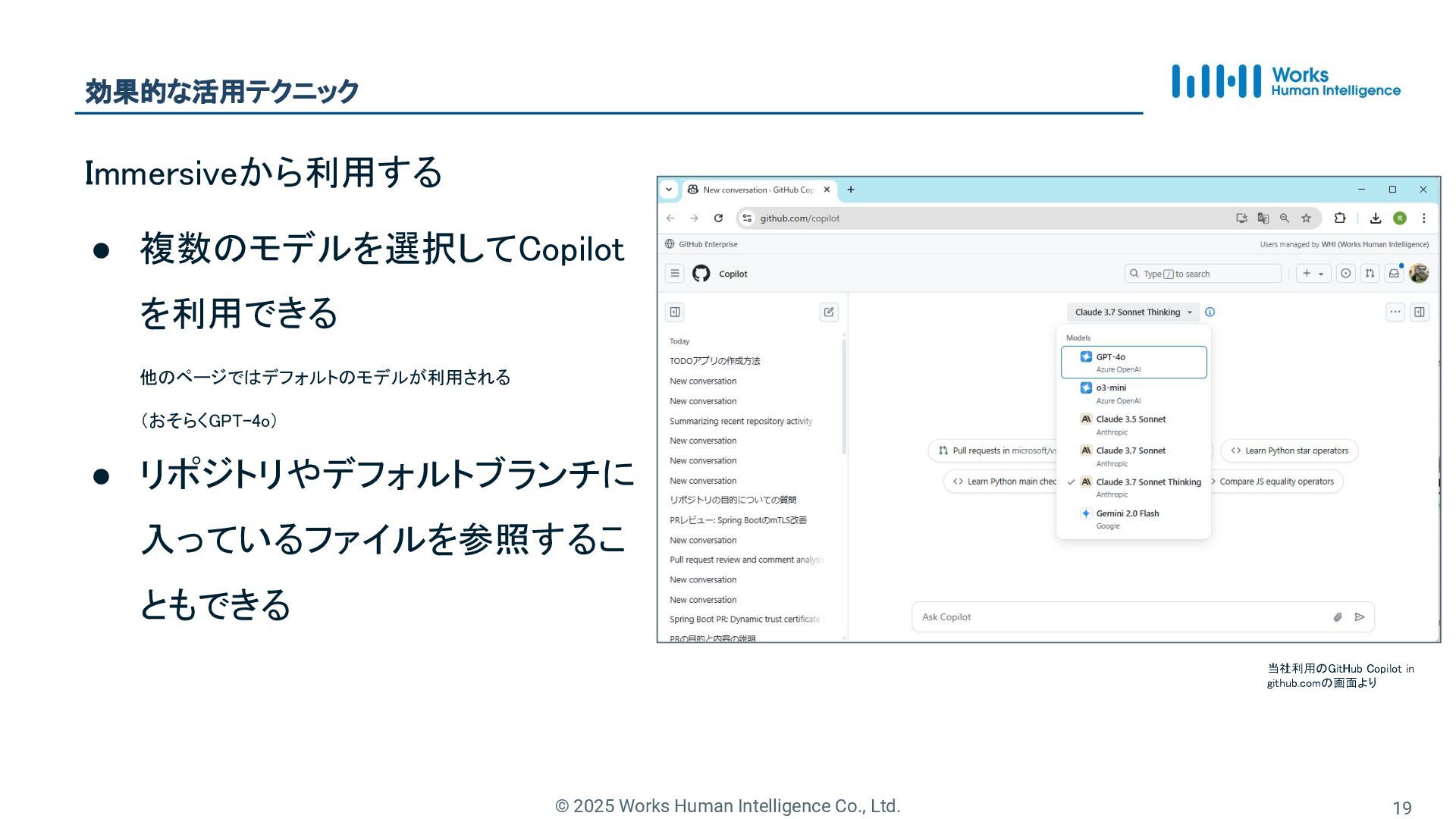Click the GitHub Enterprise label
Screen dimensions: 1456x819
(708, 244)
